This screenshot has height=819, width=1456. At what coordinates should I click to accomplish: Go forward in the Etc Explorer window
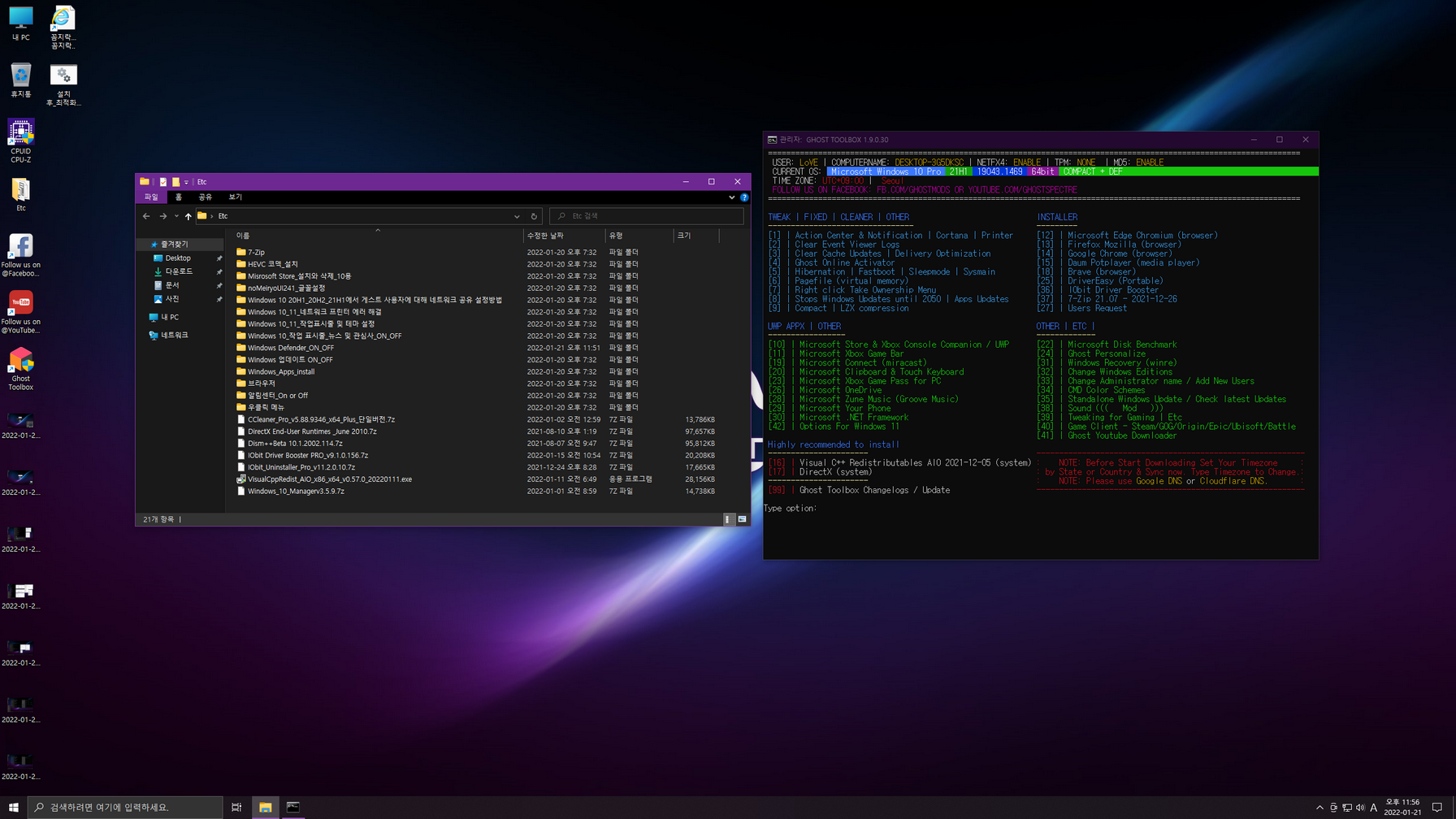(x=162, y=216)
